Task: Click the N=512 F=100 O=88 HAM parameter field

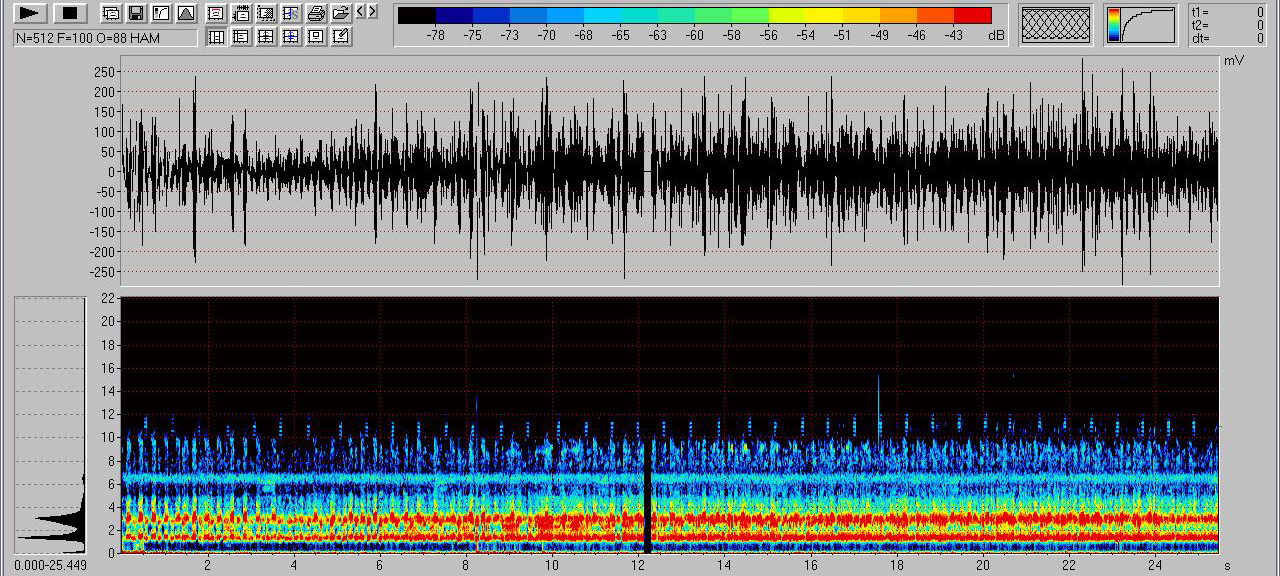Action: [105, 38]
